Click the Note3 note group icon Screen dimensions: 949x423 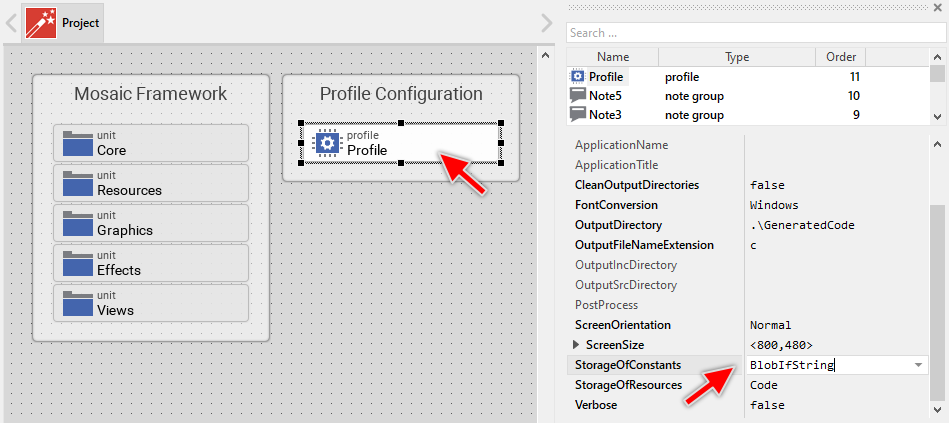pyautogui.click(x=578, y=115)
